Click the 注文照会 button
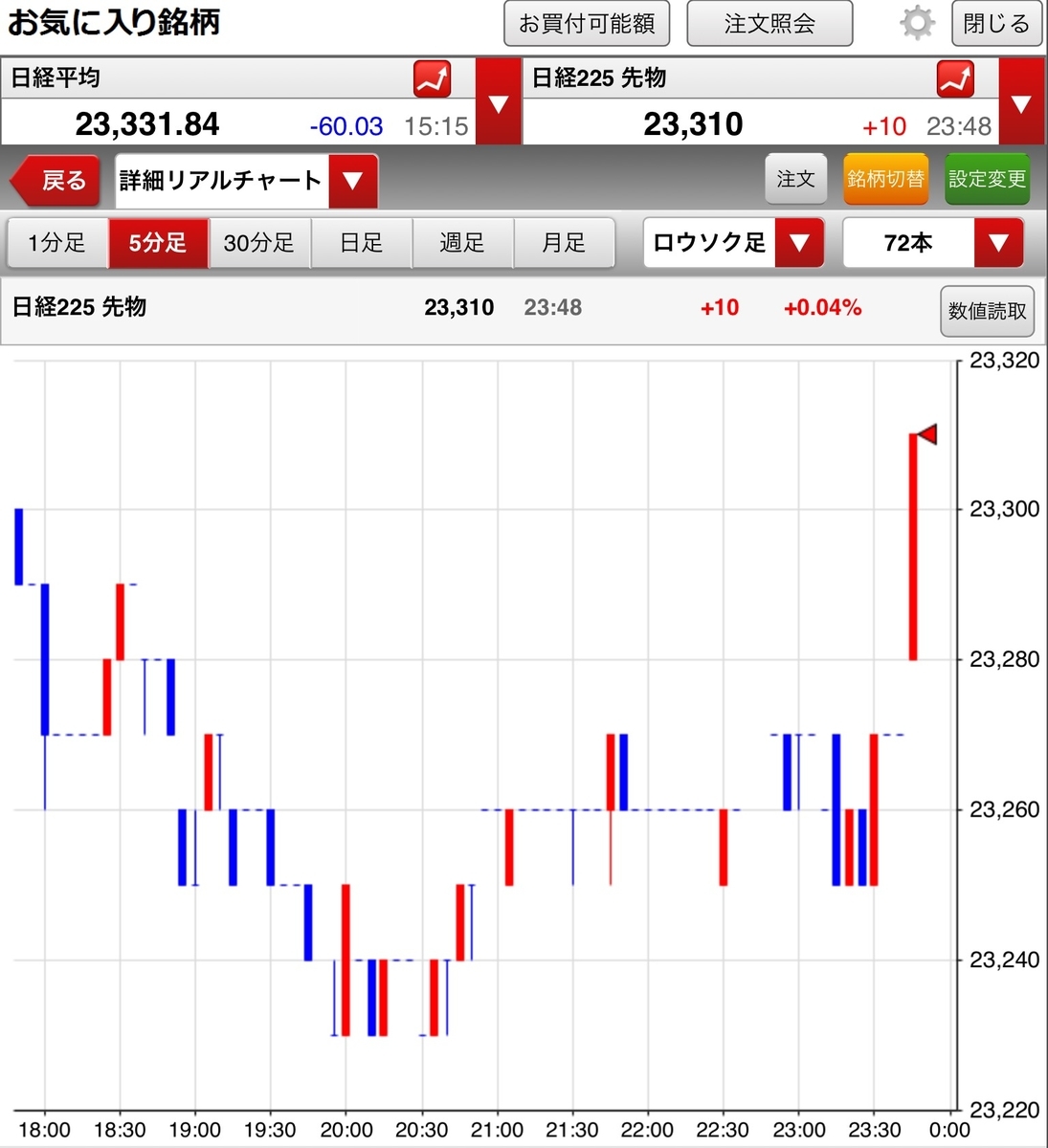The height and width of the screenshot is (1148, 1048). point(769,23)
